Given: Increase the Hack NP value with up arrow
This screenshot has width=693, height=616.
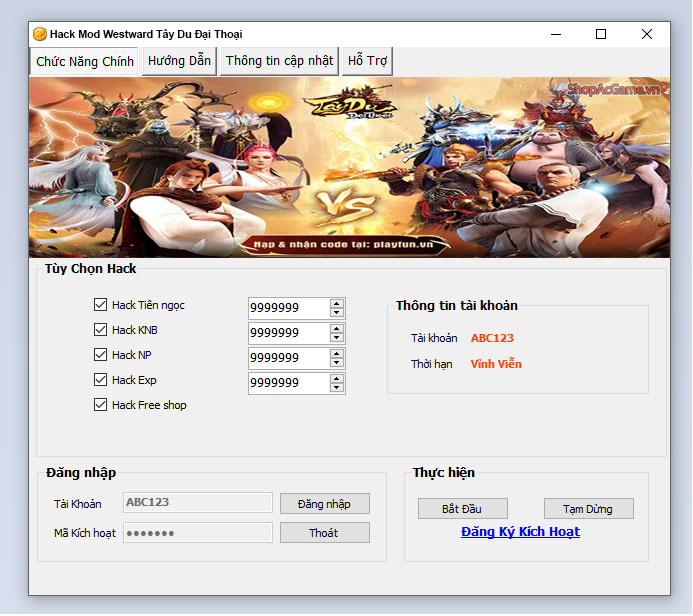Looking at the screenshot, I should [x=337, y=354].
